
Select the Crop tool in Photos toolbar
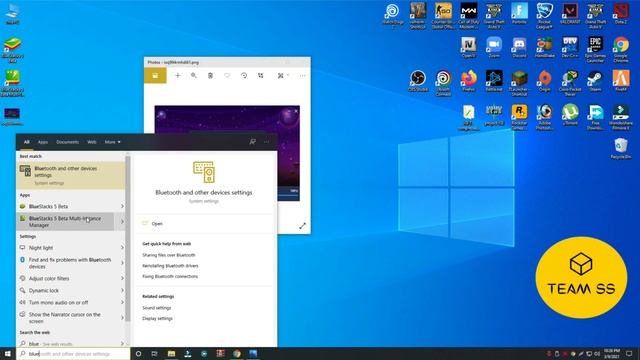pos(260,76)
